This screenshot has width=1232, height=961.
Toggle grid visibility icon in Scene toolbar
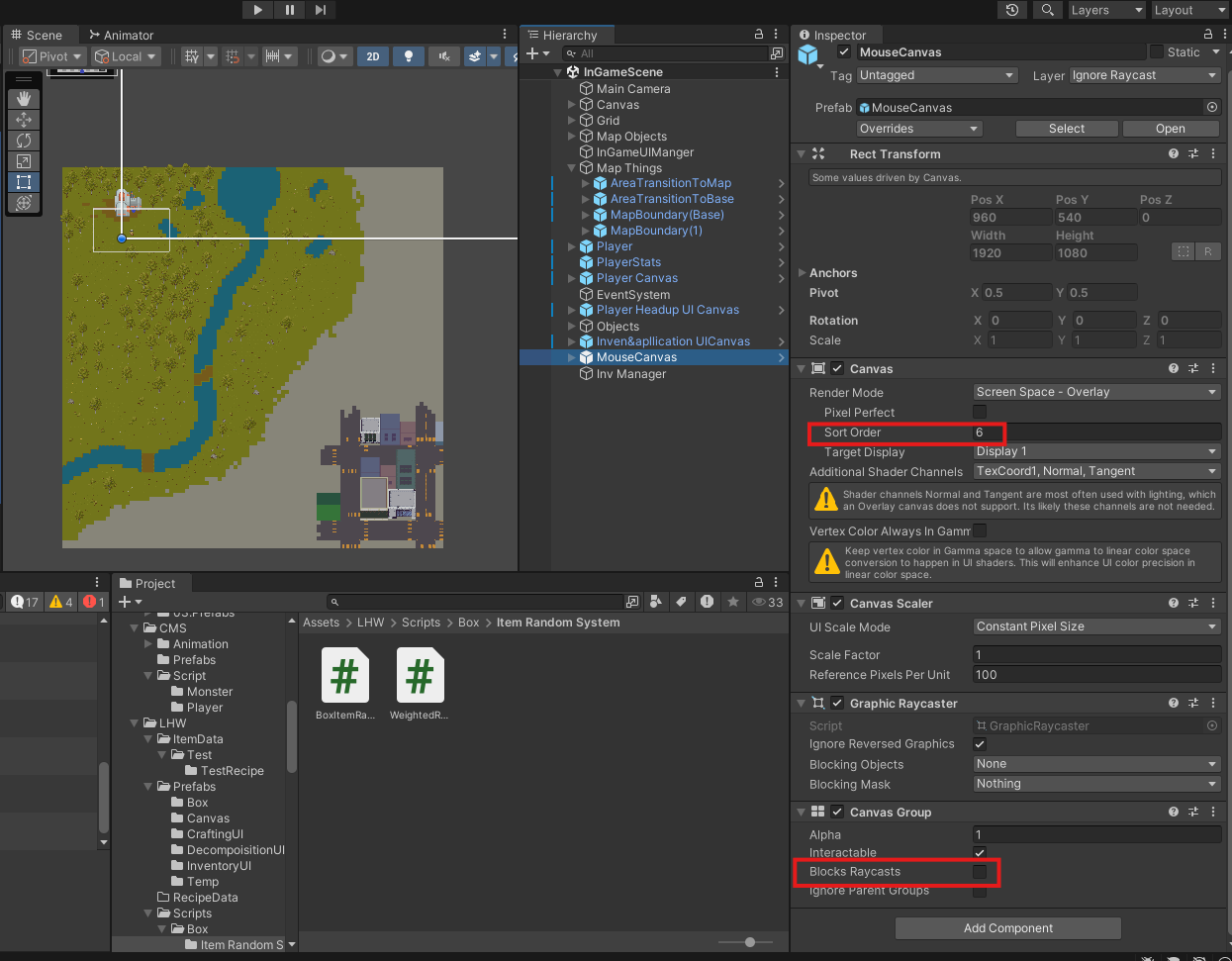click(x=192, y=56)
